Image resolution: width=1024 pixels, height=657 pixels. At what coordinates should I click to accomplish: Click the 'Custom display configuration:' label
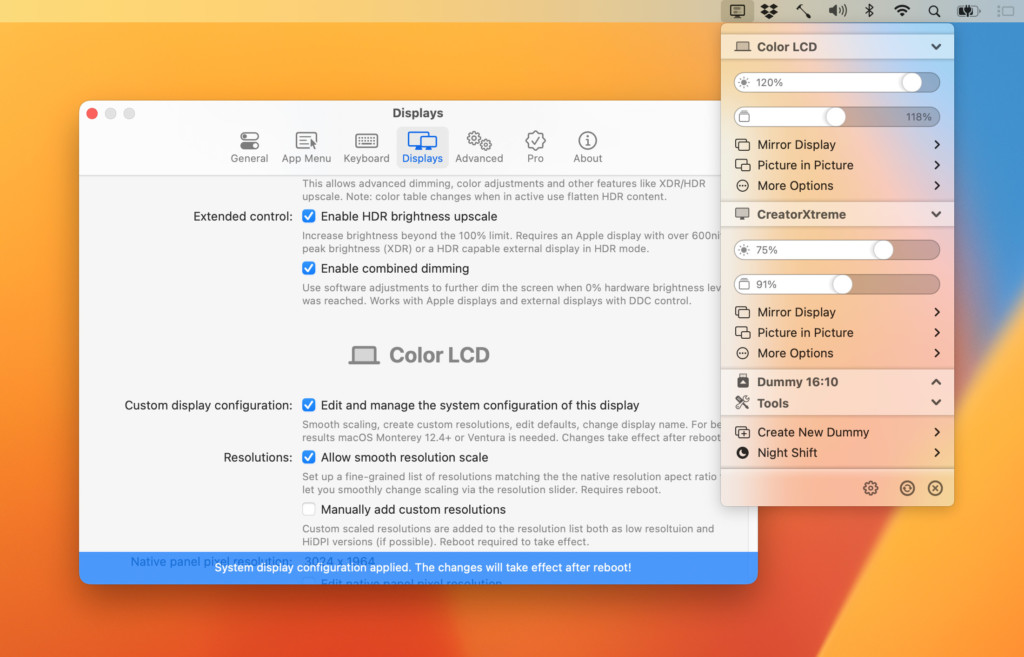[x=208, y=405]
